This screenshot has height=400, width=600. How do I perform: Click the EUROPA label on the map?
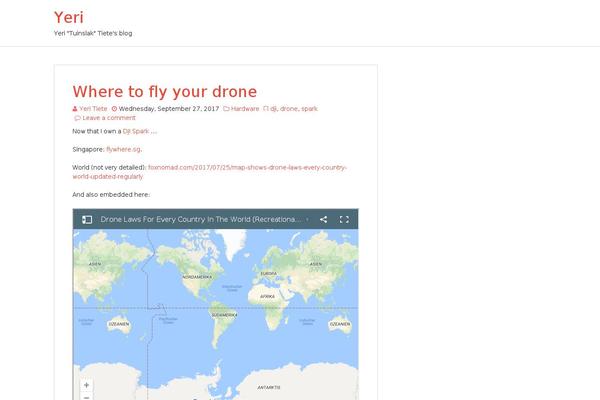pyautogui.click(x=269, y=274)
